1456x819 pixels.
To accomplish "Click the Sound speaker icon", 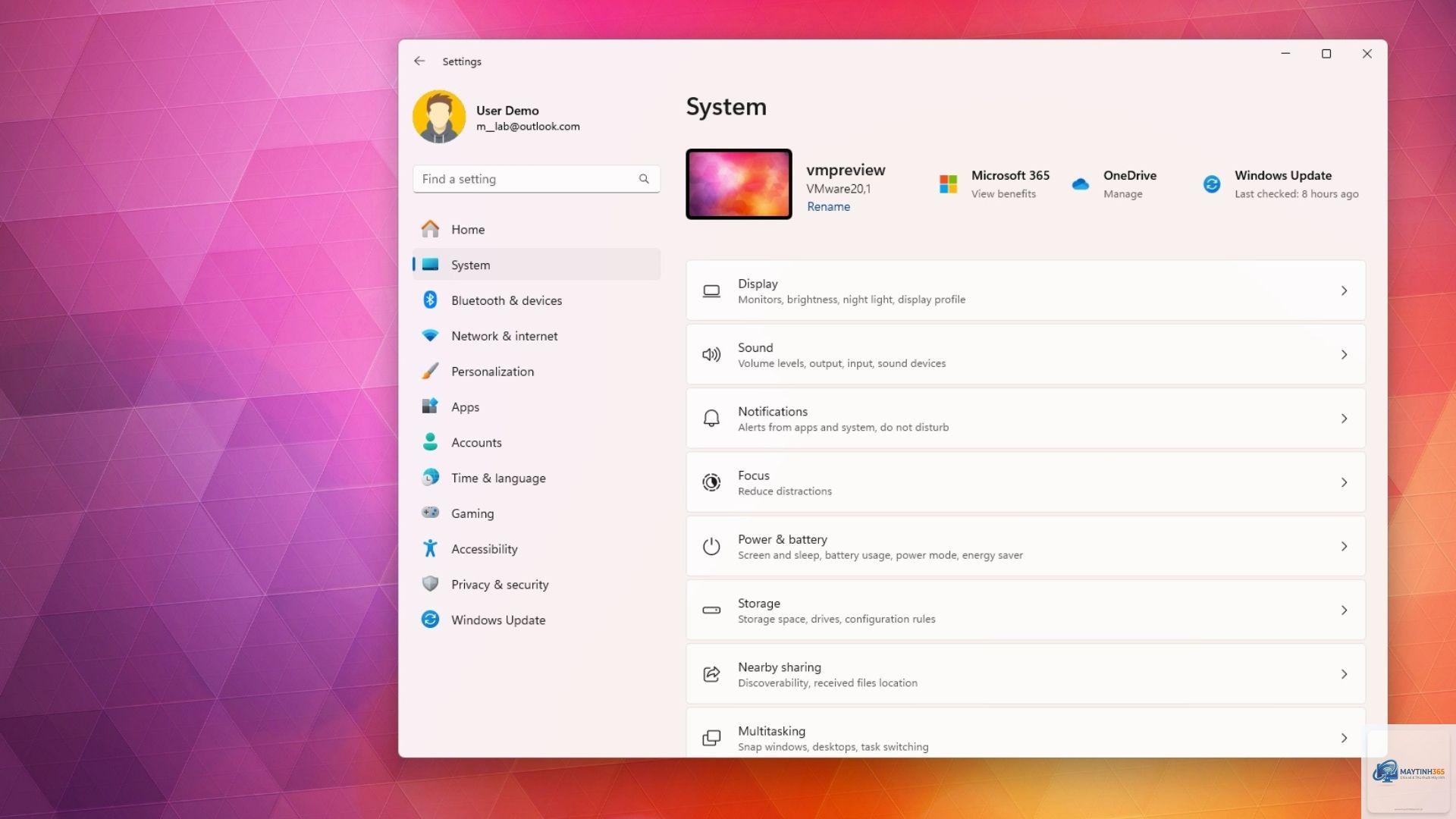I will [x=711, y=355].
